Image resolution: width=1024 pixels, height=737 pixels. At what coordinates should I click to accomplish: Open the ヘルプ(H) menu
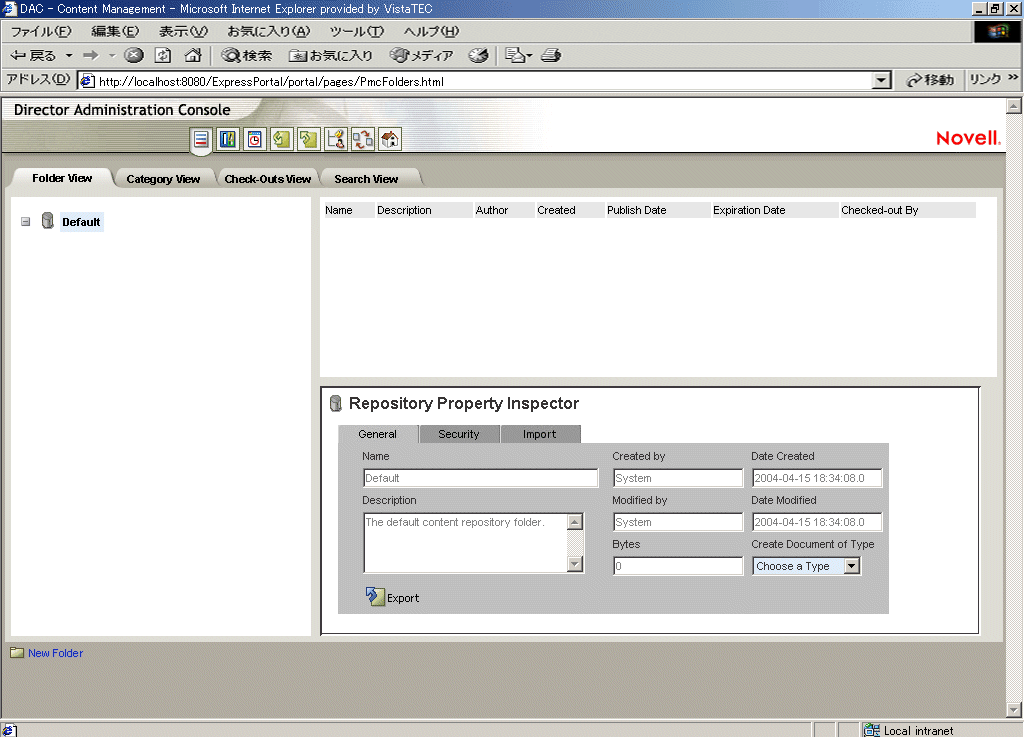pyautogui.click(x=431, y=31)
